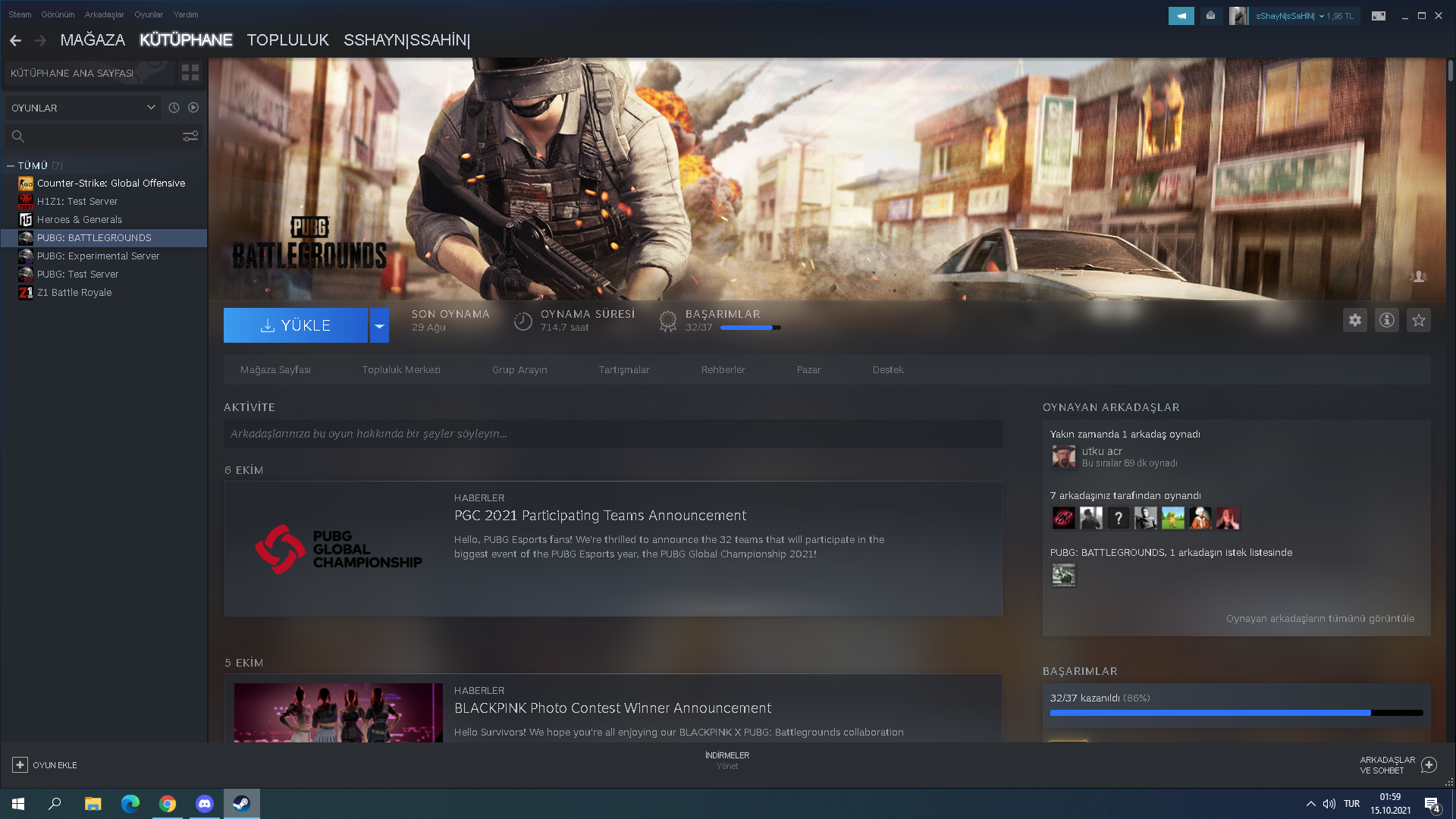Open ARKADAŞLAR VE SOHBET panel
This screenshot has width=1456, height=819.
click(1398, 765)
